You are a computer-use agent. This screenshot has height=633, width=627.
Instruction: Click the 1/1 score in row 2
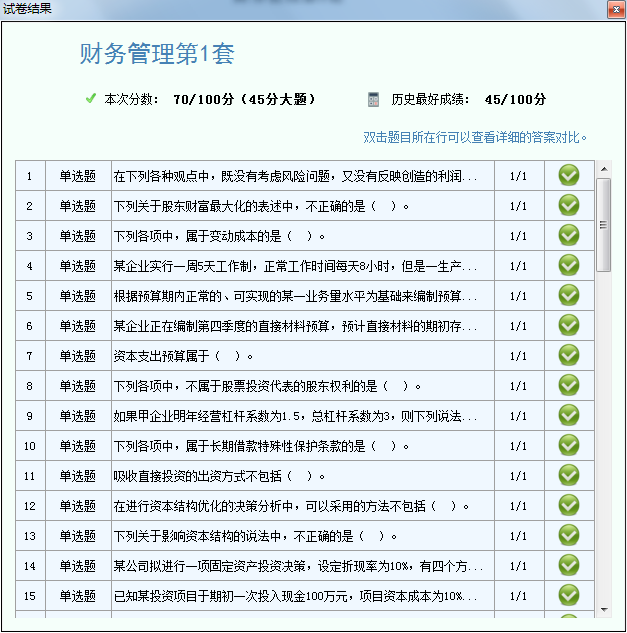click(x=519, y=206)
